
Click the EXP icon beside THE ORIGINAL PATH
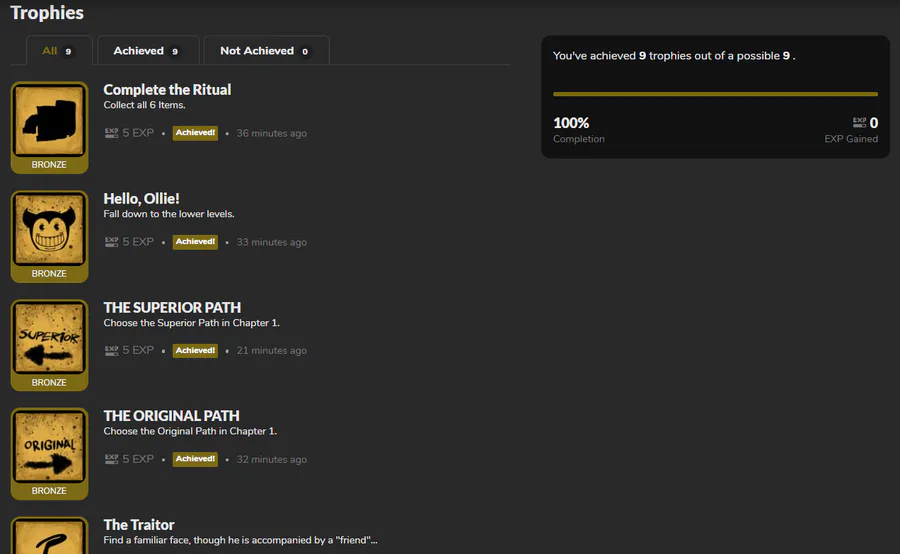click(x=111, y=459)
